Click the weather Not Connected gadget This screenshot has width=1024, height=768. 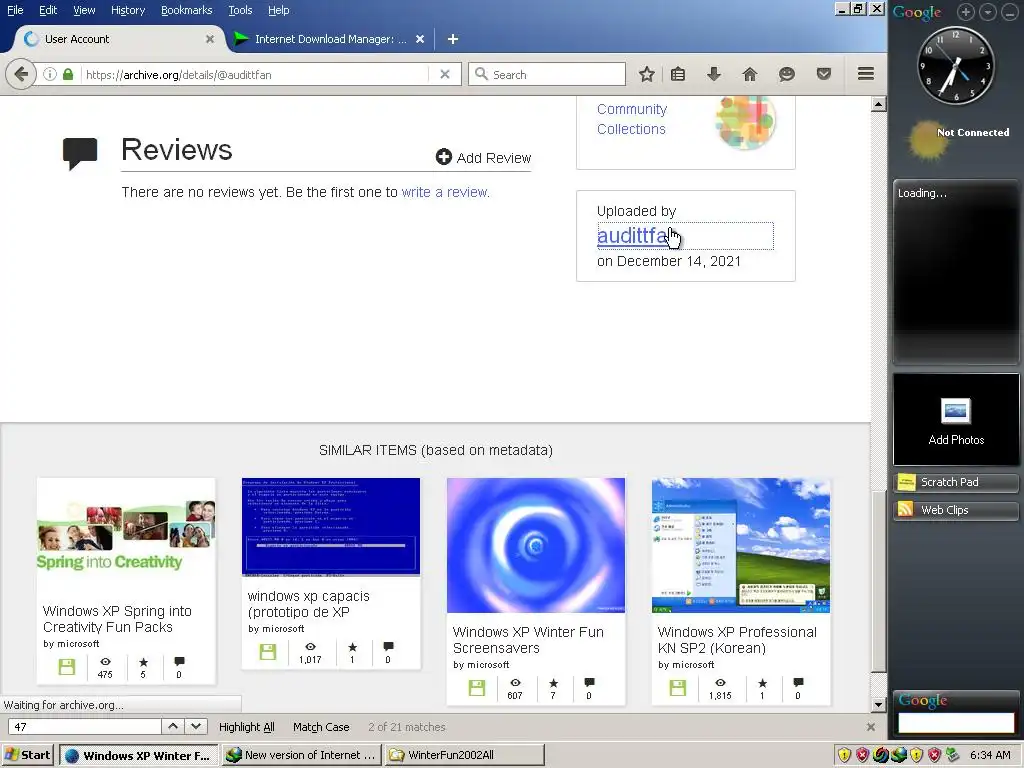[x=959, y=138]
